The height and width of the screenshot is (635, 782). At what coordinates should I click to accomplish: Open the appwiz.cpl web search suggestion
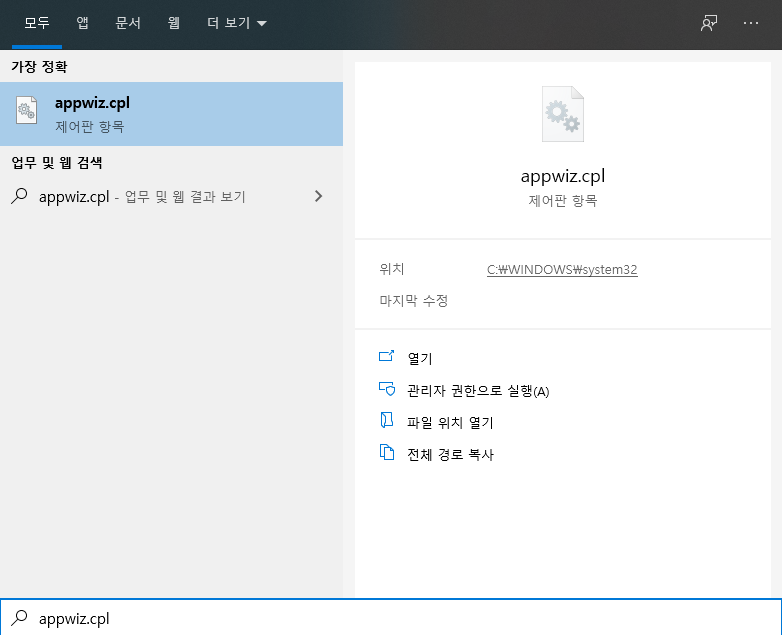(172, 197)
